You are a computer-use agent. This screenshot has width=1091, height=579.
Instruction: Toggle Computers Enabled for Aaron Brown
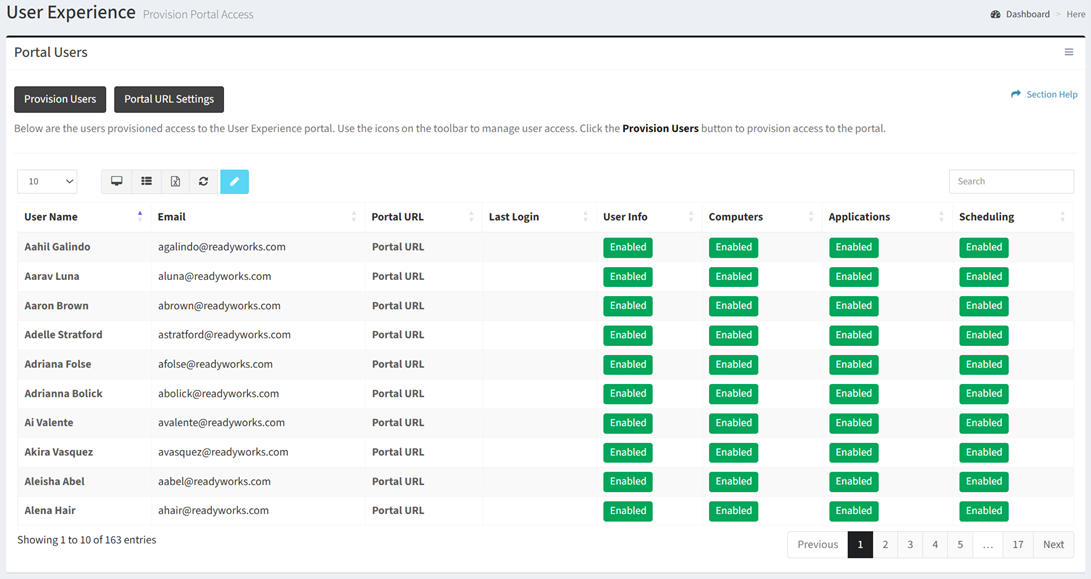point(733,306)
